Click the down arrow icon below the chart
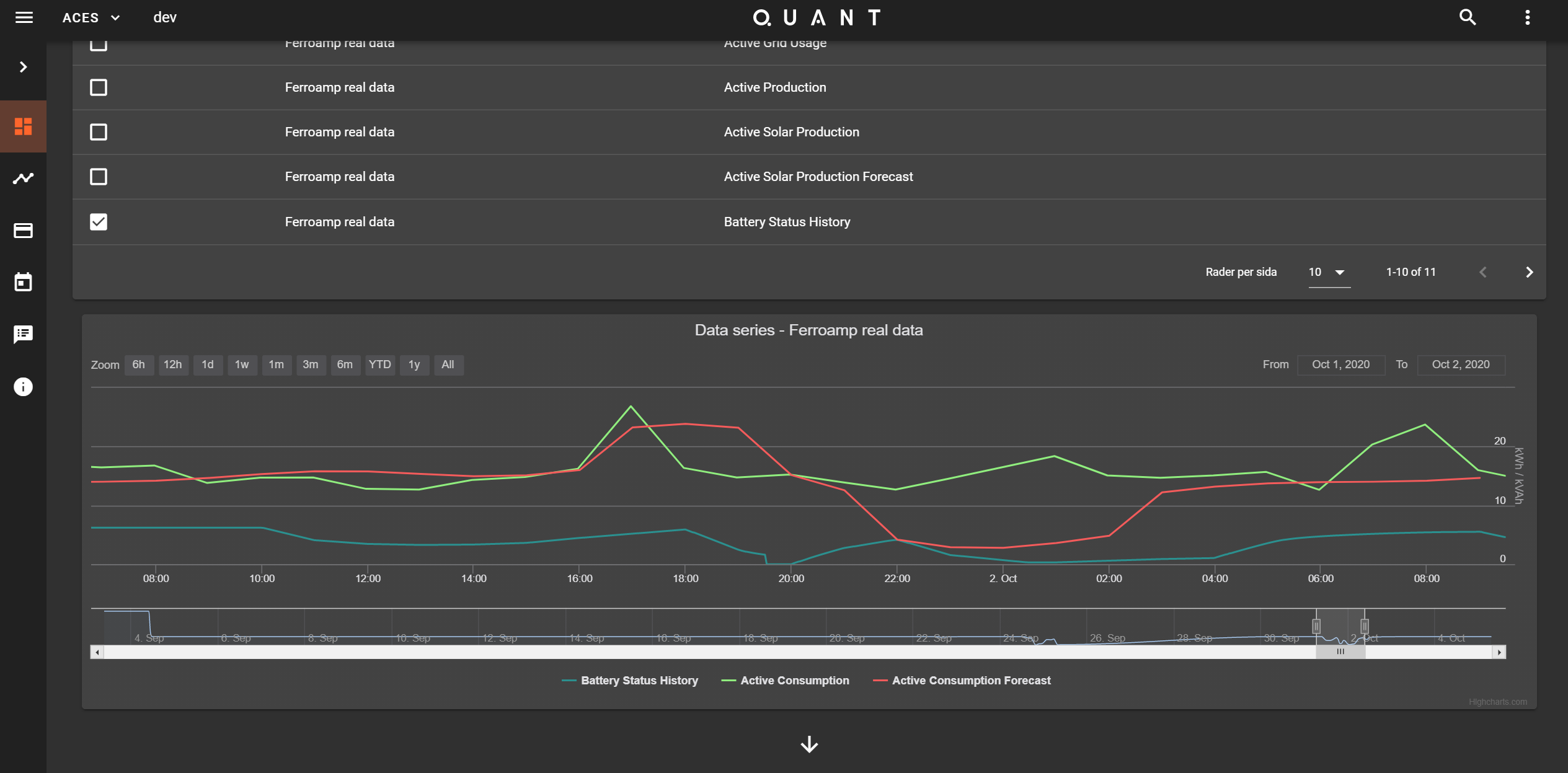Viewport: 1568px width, 773px height. click(x=809, y=744)
